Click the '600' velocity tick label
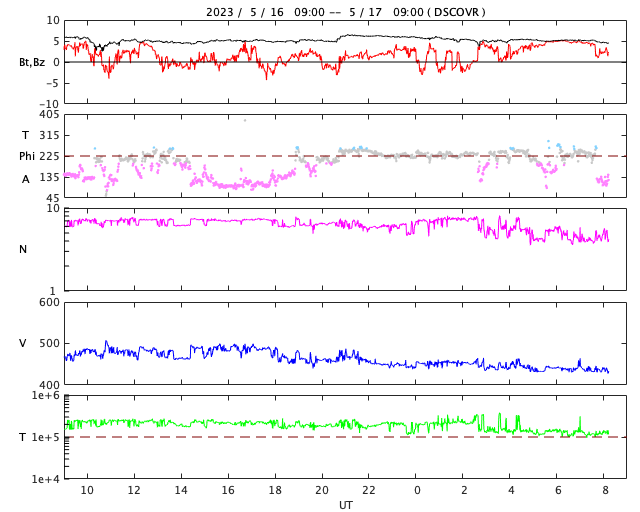This screenshot has width=640, height=512. click(49, 303)
